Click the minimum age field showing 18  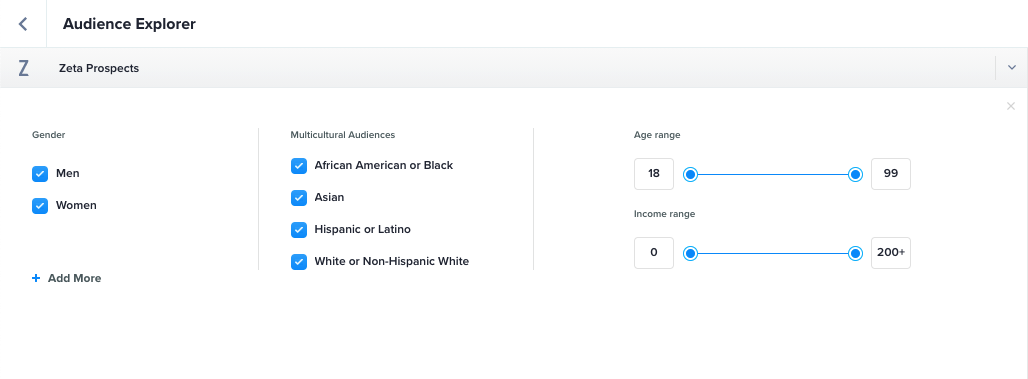654,174
